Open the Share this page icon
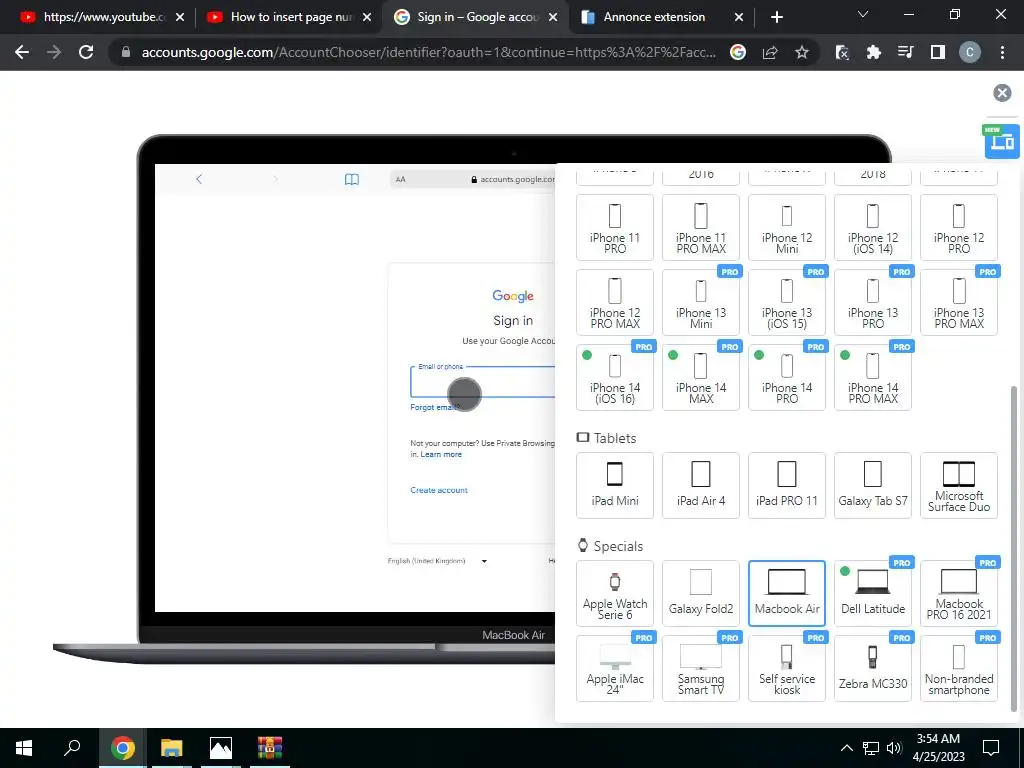Image resolution: width=1024 pixels, height=768 pixels. click(770, 52)
